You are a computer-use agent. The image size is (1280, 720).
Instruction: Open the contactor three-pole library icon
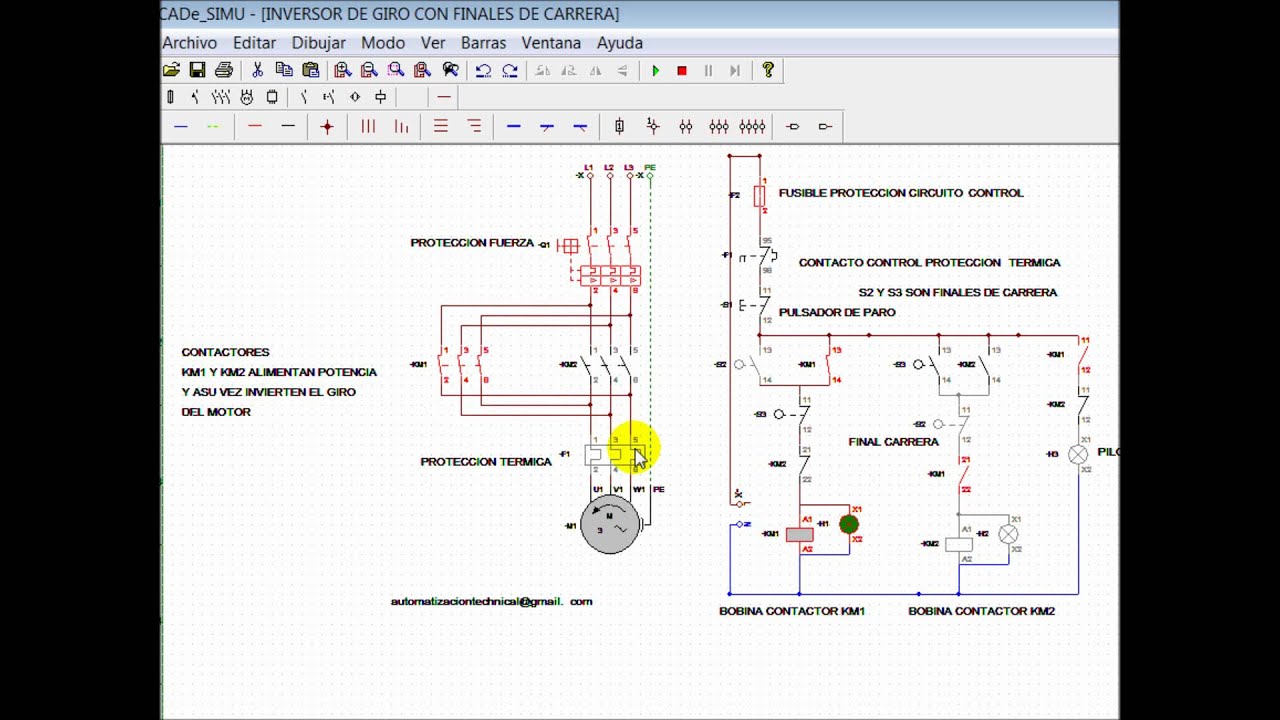(x=221, y=97)
